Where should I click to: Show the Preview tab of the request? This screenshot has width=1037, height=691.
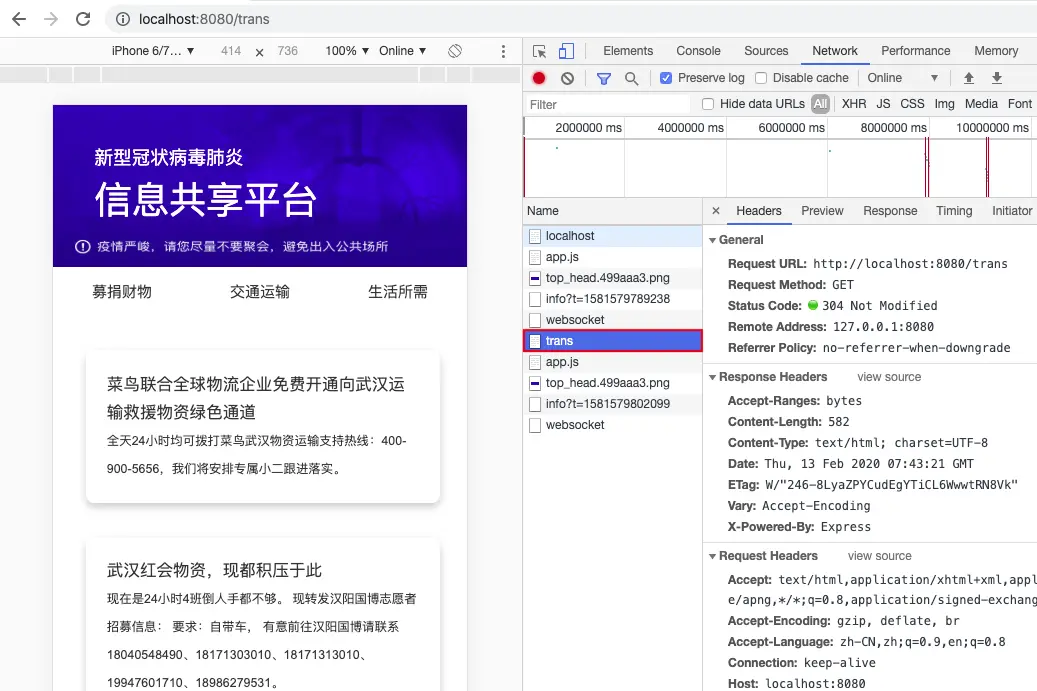click(x=822, y=211)
